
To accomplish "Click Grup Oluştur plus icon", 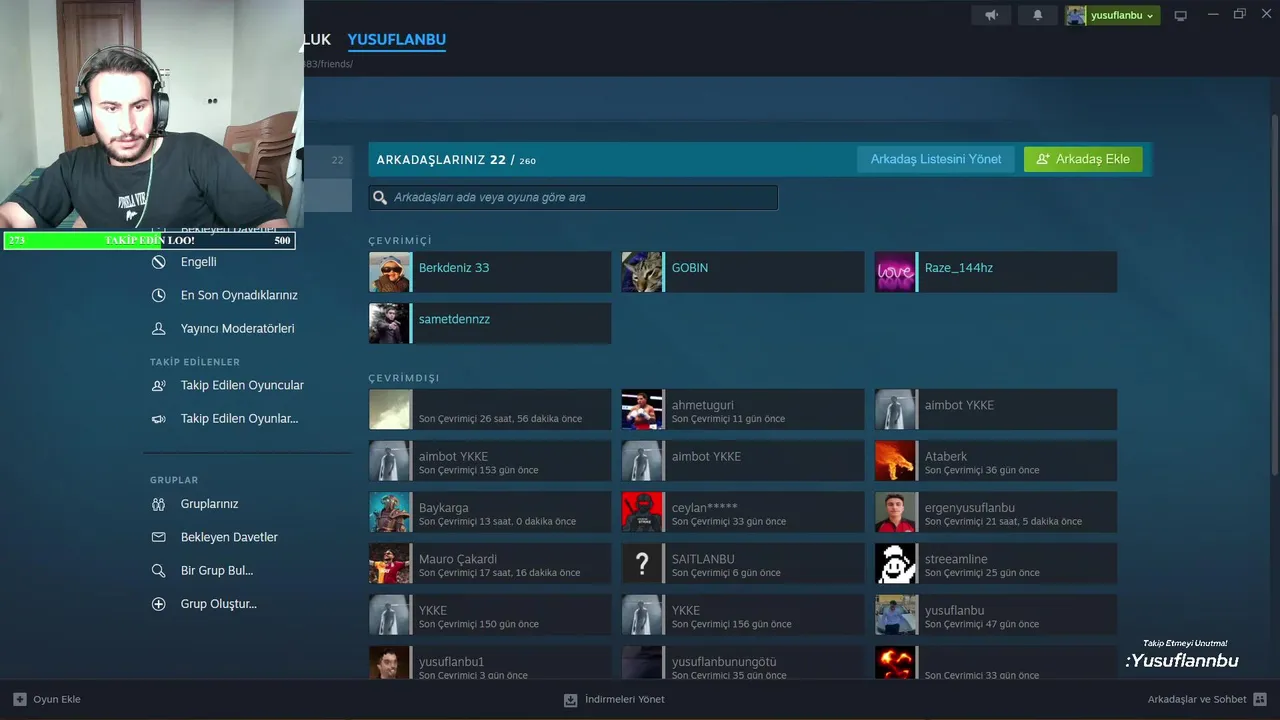I will point(159,604).
